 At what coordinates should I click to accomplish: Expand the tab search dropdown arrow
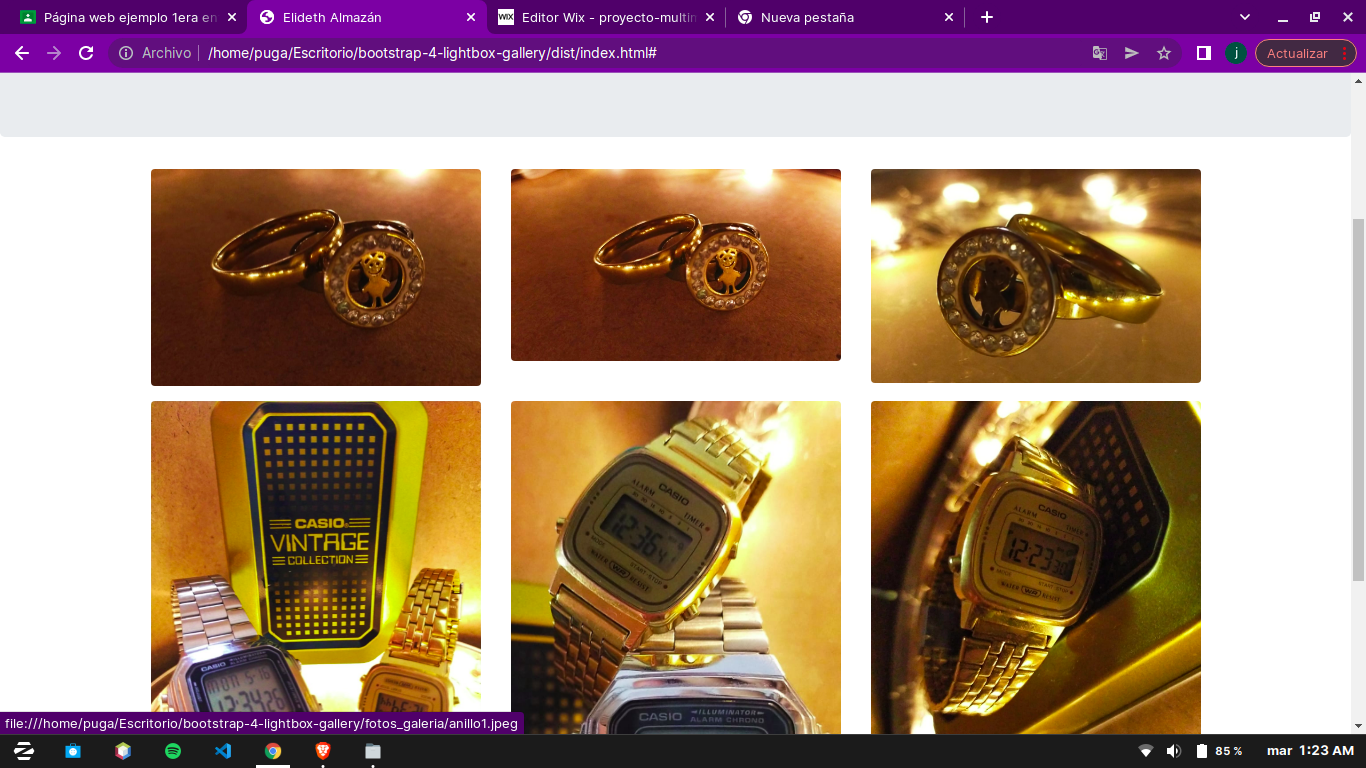coord(1245,17)
